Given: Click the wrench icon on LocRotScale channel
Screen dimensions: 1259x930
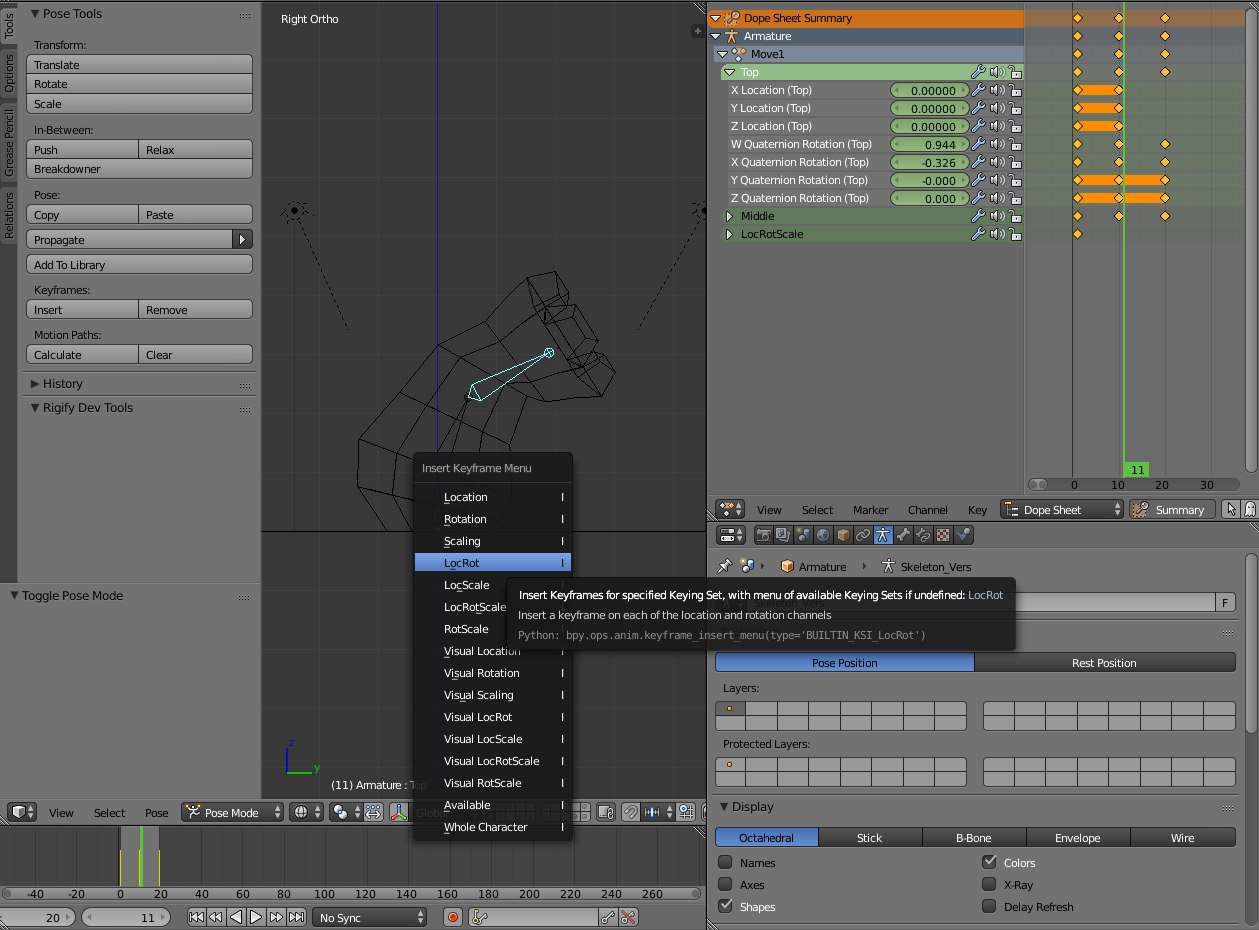Looking at the screenshot, I should click(978, 234).
